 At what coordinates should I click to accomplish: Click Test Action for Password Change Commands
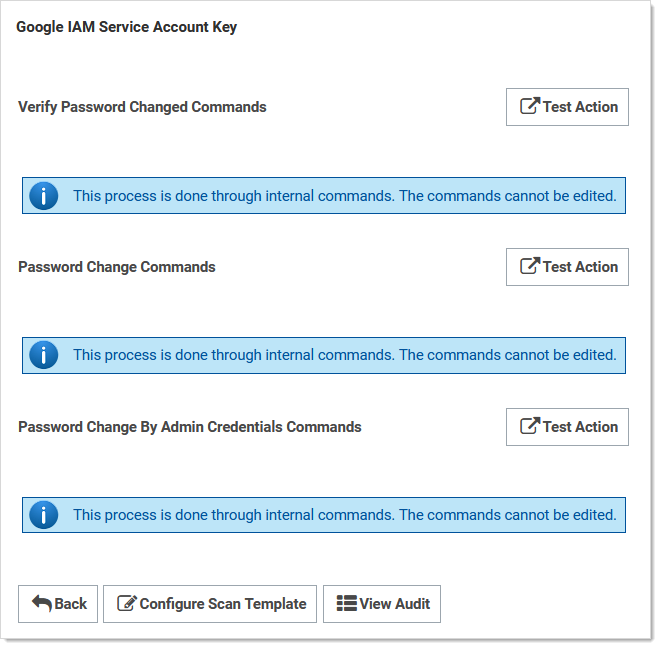point(567,267)
